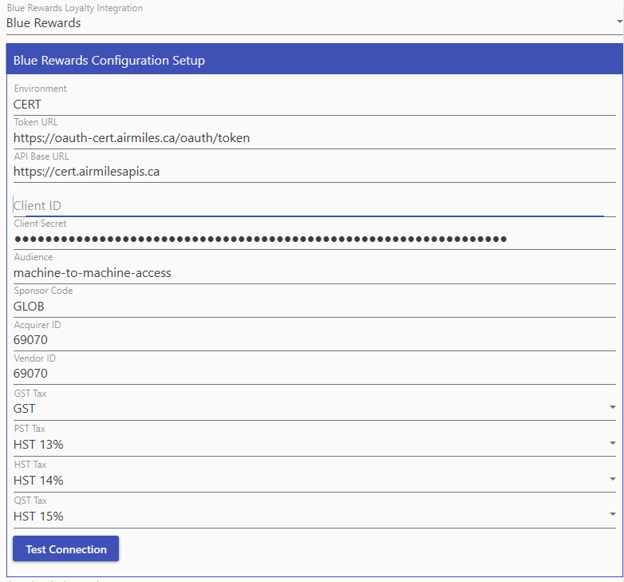The image size is (624, 582).
Task: Expand the PST Tax dropdown showing HST 13%
Action: [314, 445]
